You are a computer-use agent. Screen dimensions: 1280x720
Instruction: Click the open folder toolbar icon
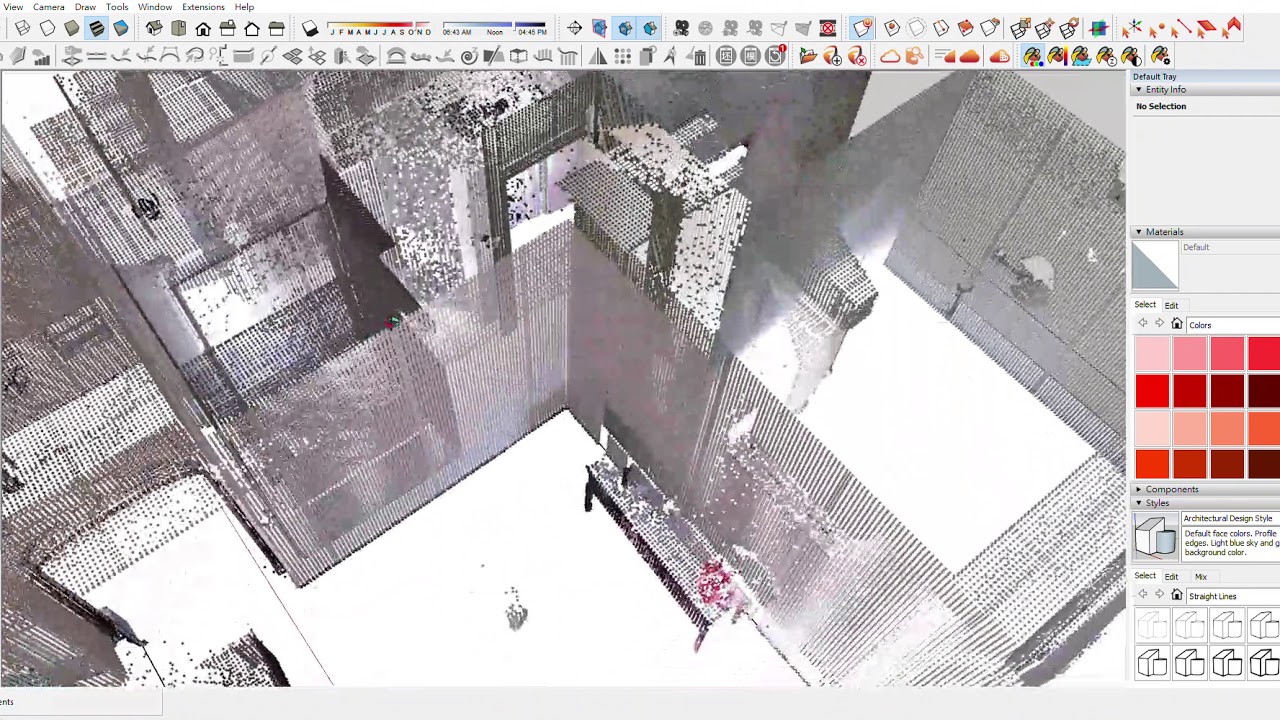click(808, 57)
